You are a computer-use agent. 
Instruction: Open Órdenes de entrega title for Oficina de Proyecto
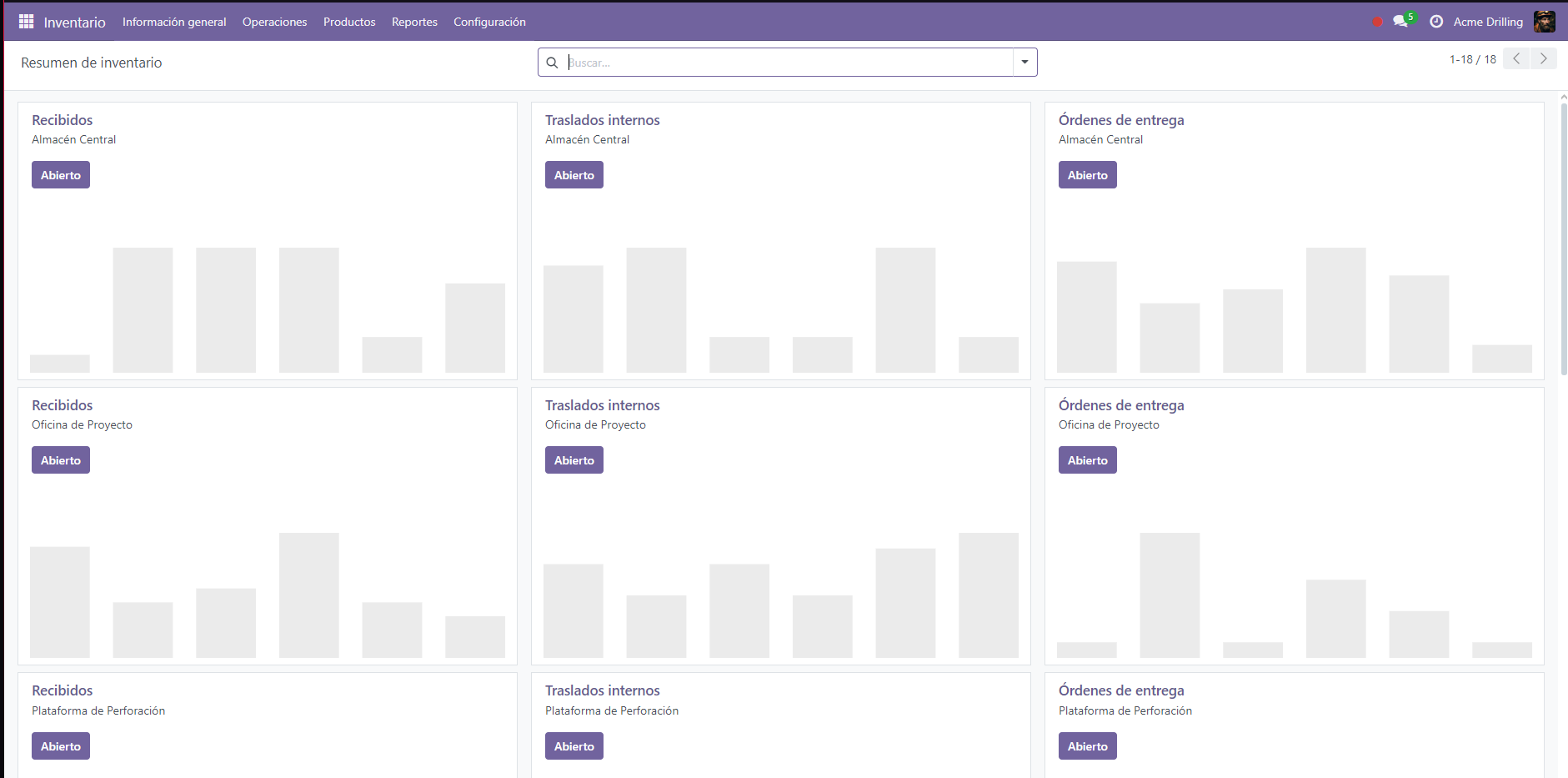pyautogui.click(x=1121, y=405)
